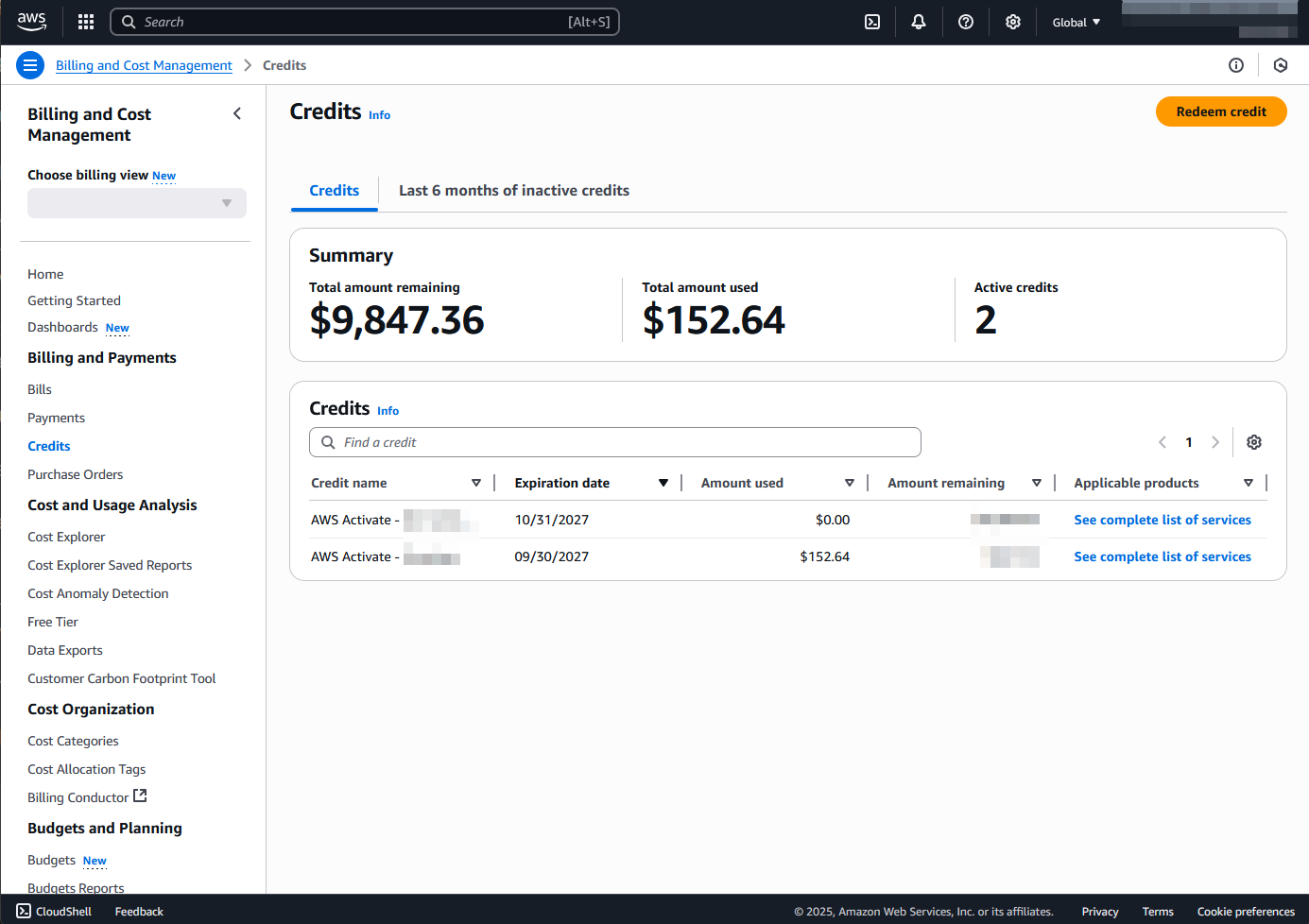
Task: Open Customer Carbon Footprint Tool
Action: point(121,678)
